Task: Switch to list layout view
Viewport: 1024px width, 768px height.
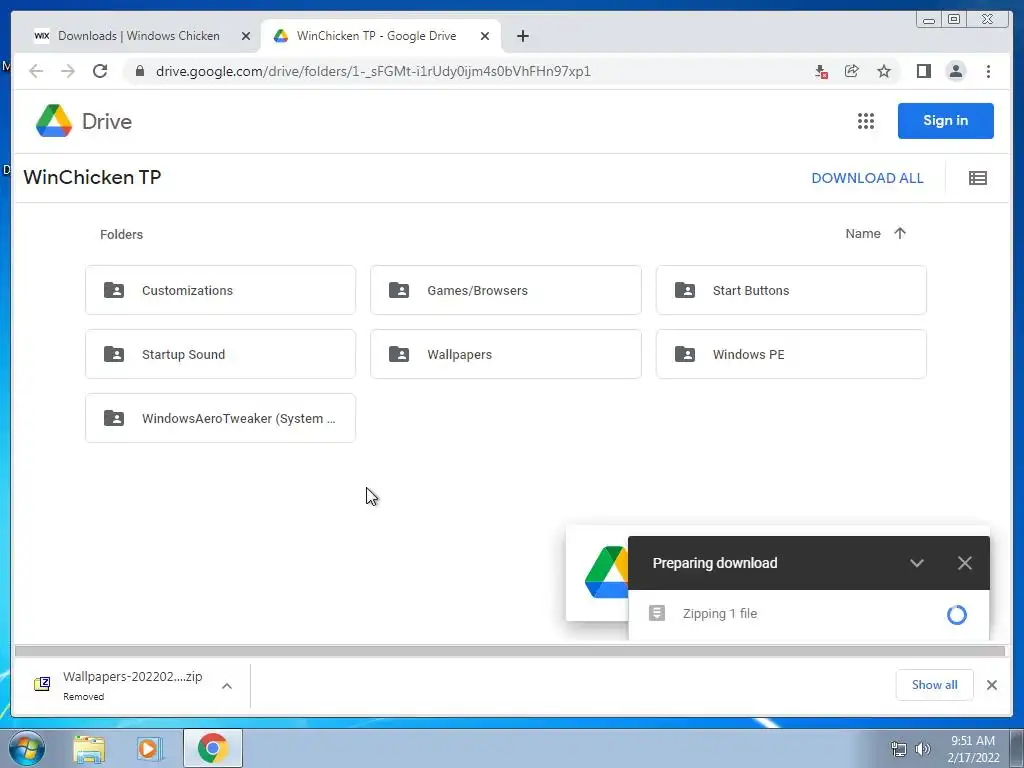Action: coord(977,178)
